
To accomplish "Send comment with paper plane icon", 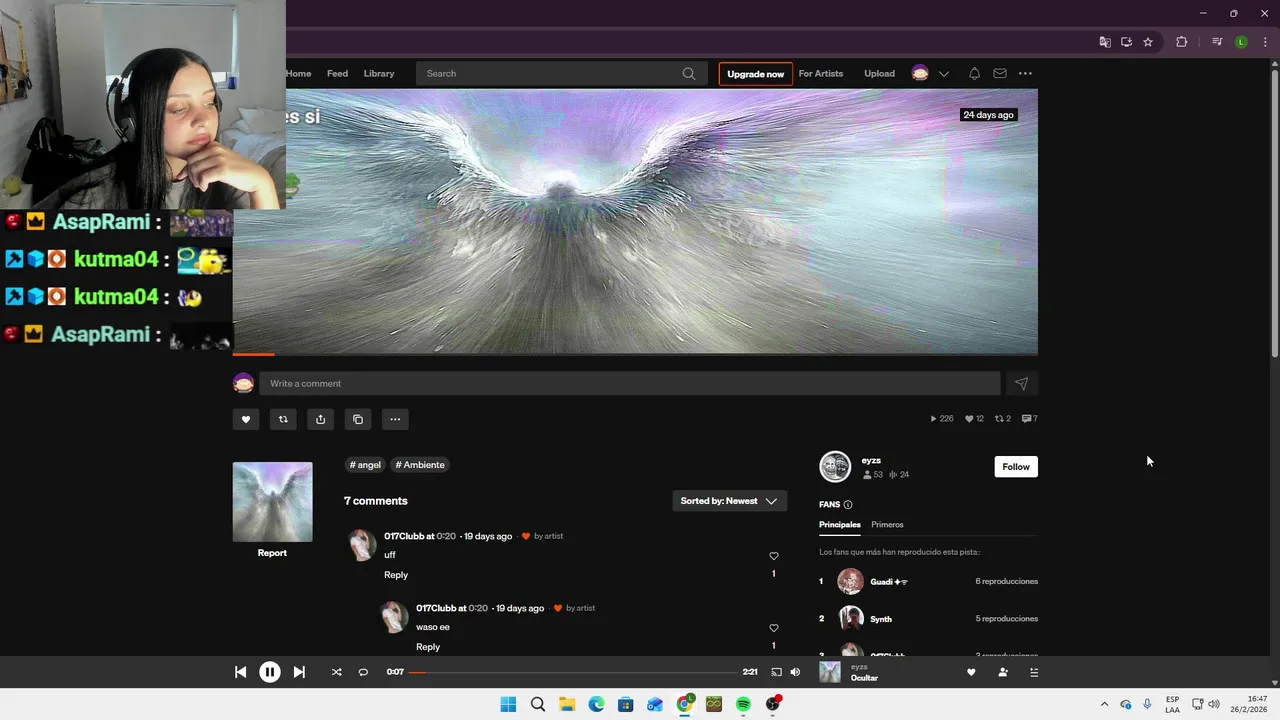I will (1021, 383).
